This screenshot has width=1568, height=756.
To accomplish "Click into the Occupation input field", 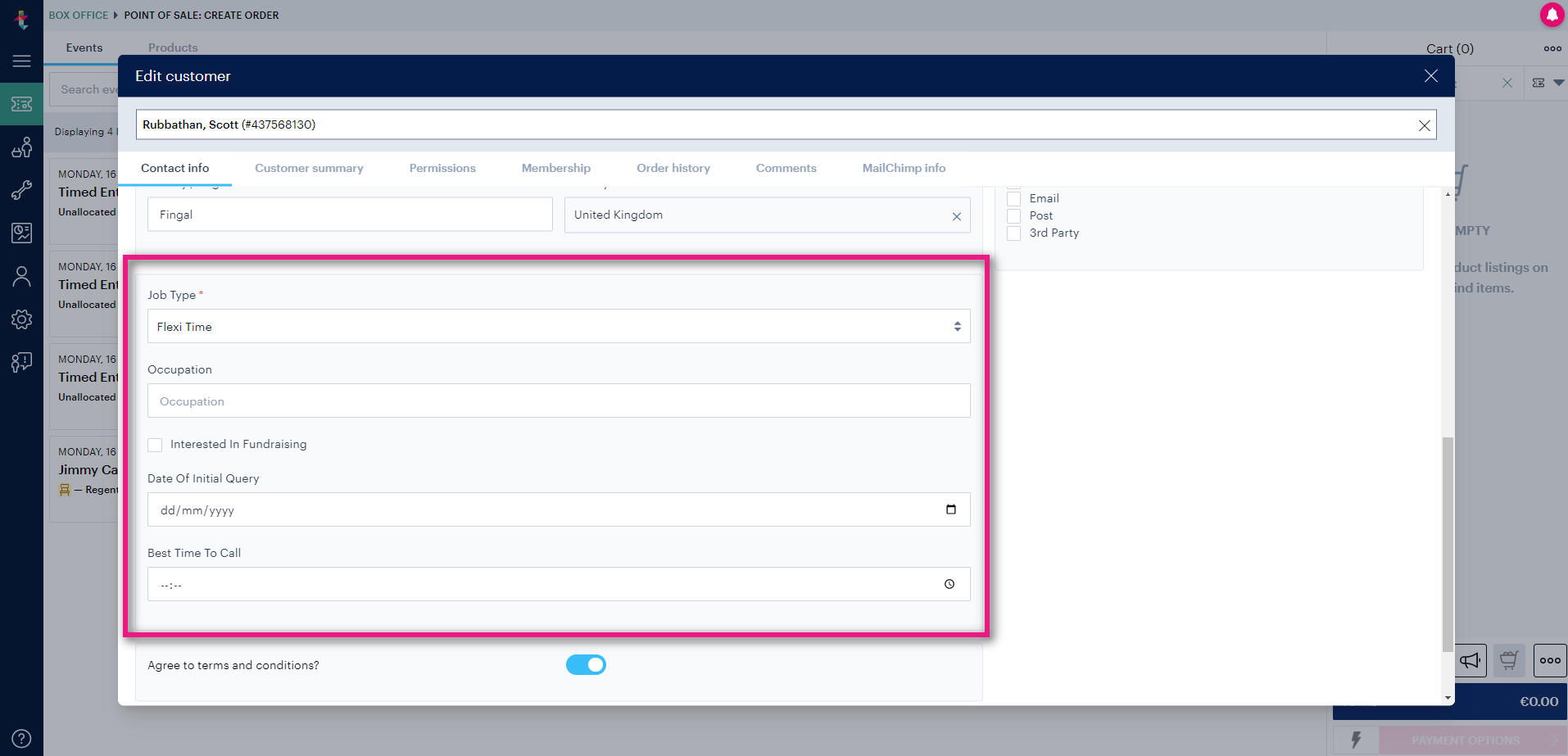I will (x=559, y=401).
